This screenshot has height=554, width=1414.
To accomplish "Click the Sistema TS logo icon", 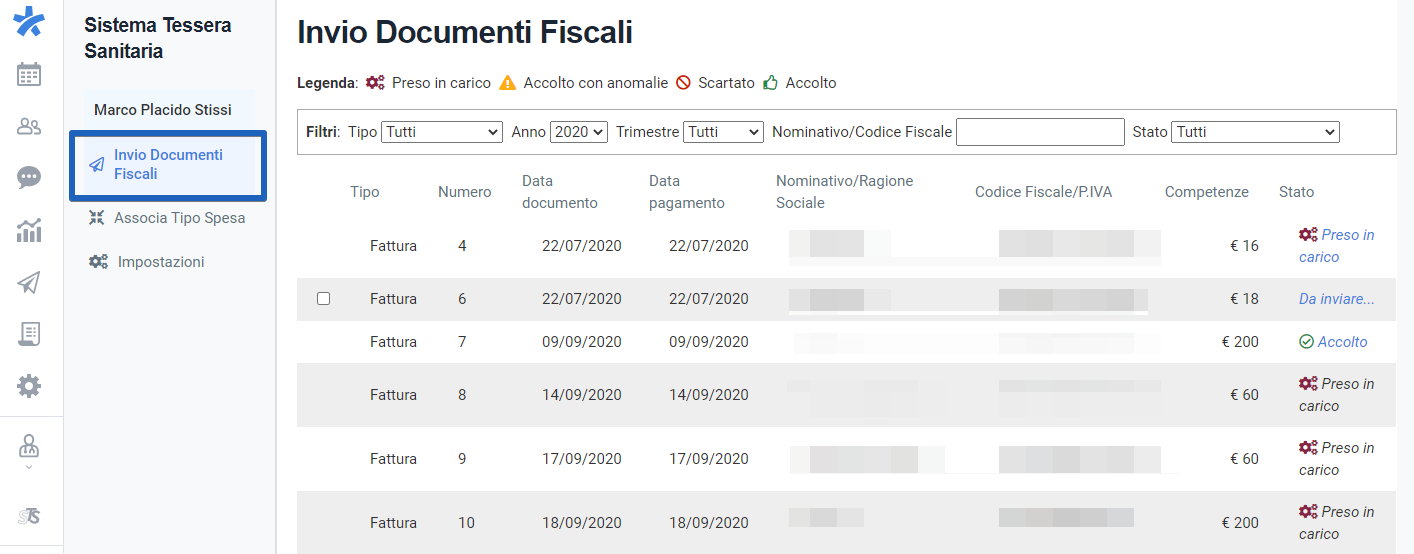I will click(29, 516).
